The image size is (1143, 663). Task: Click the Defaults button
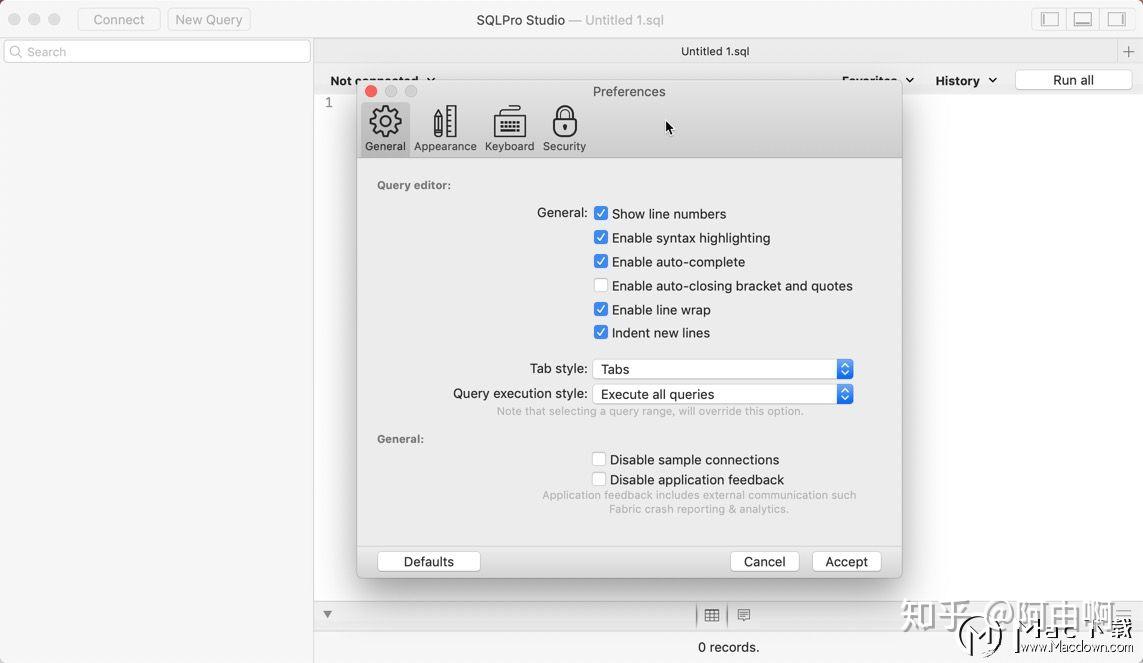tap(428, 561)
